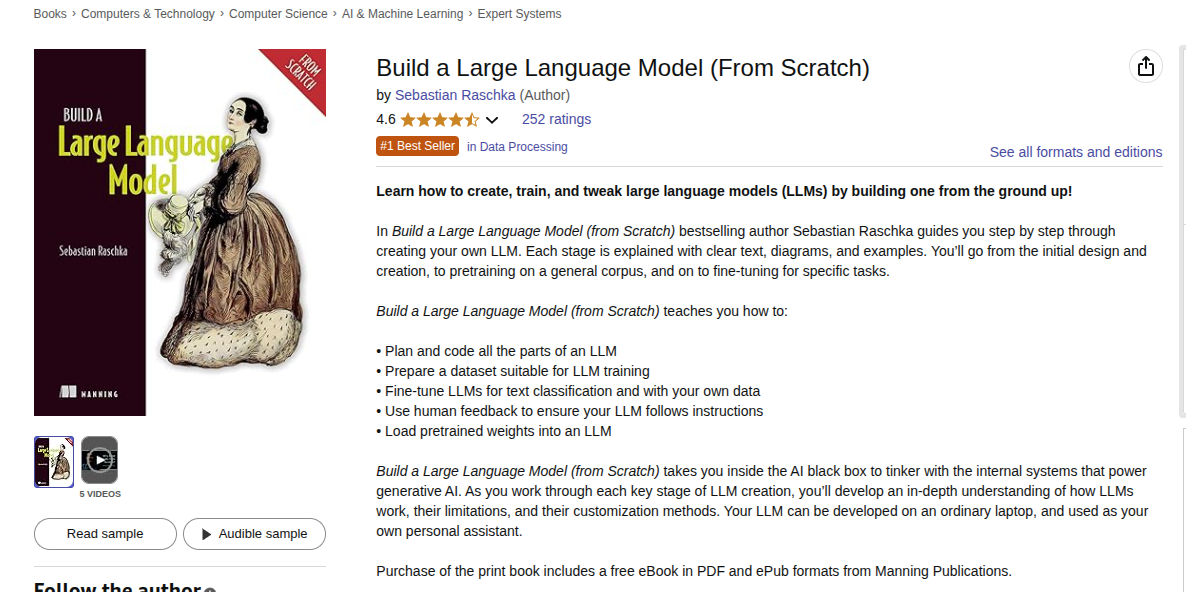
Task: Open Sebastian Raschka author link
Action: (455, 95)
